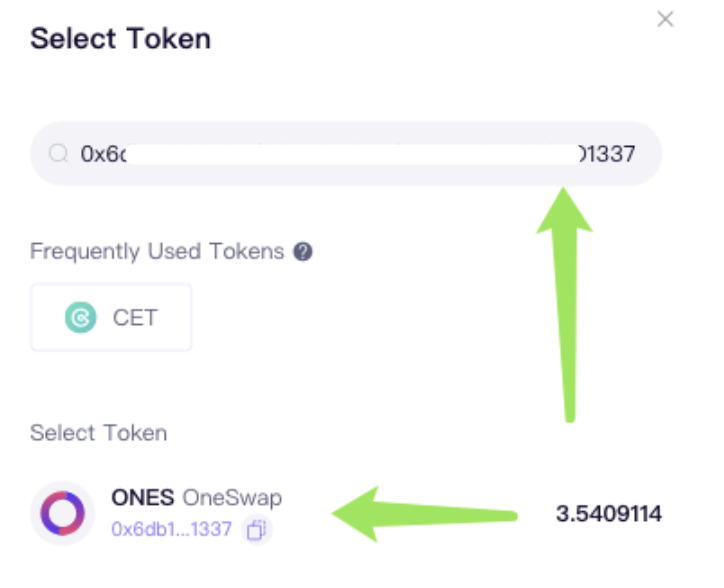
Task: Select the ONES OneSwap token row
Action: (x=346, y=513)
